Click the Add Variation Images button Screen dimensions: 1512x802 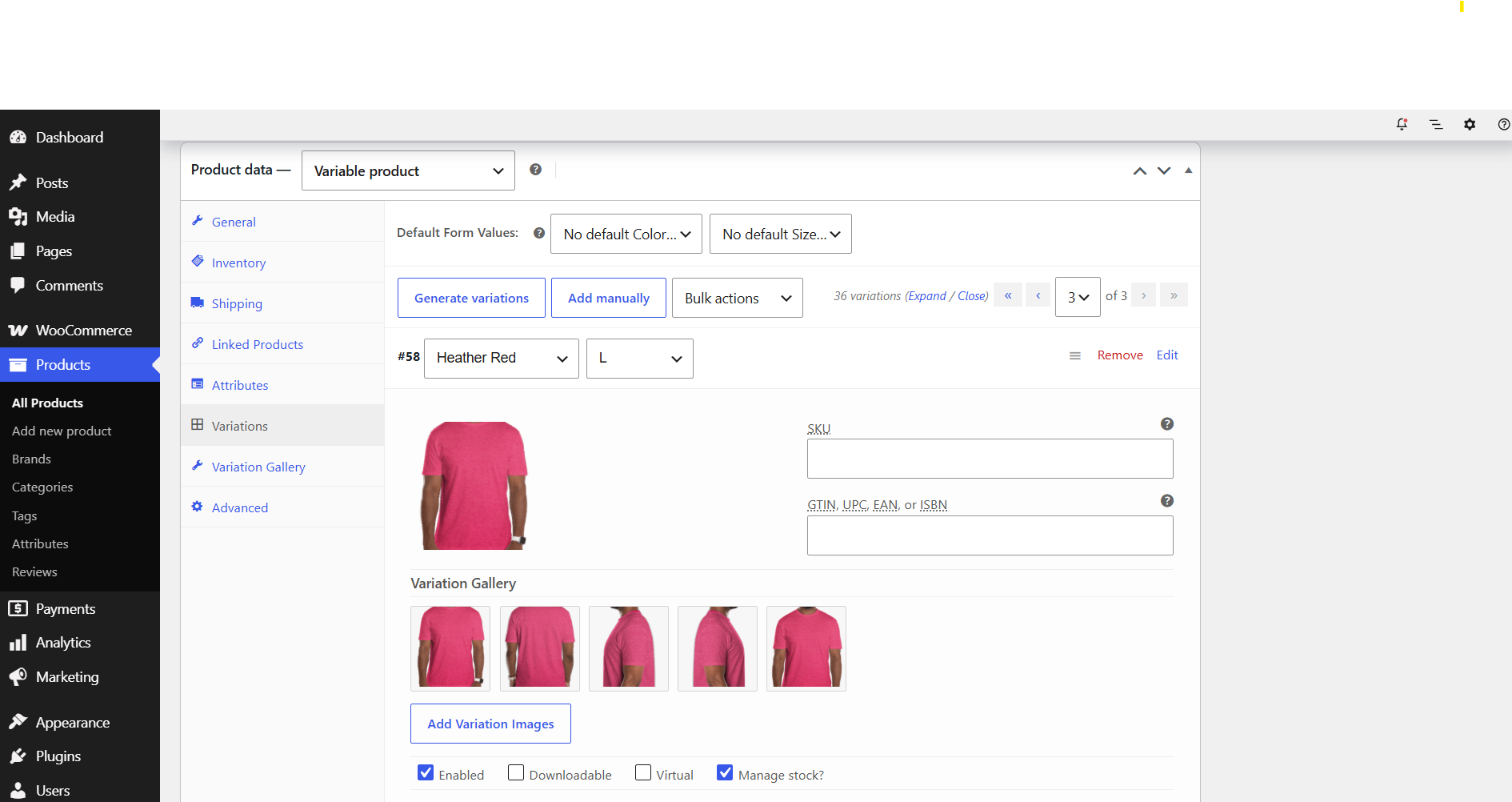pyautogui.click(x=490, y=724)
